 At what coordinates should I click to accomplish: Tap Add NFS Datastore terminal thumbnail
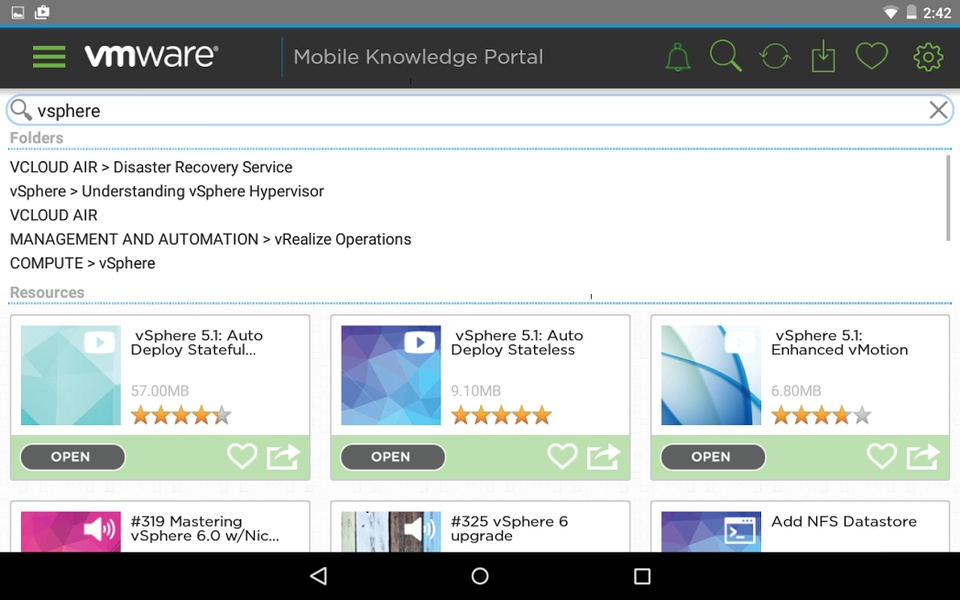[711, 531]
